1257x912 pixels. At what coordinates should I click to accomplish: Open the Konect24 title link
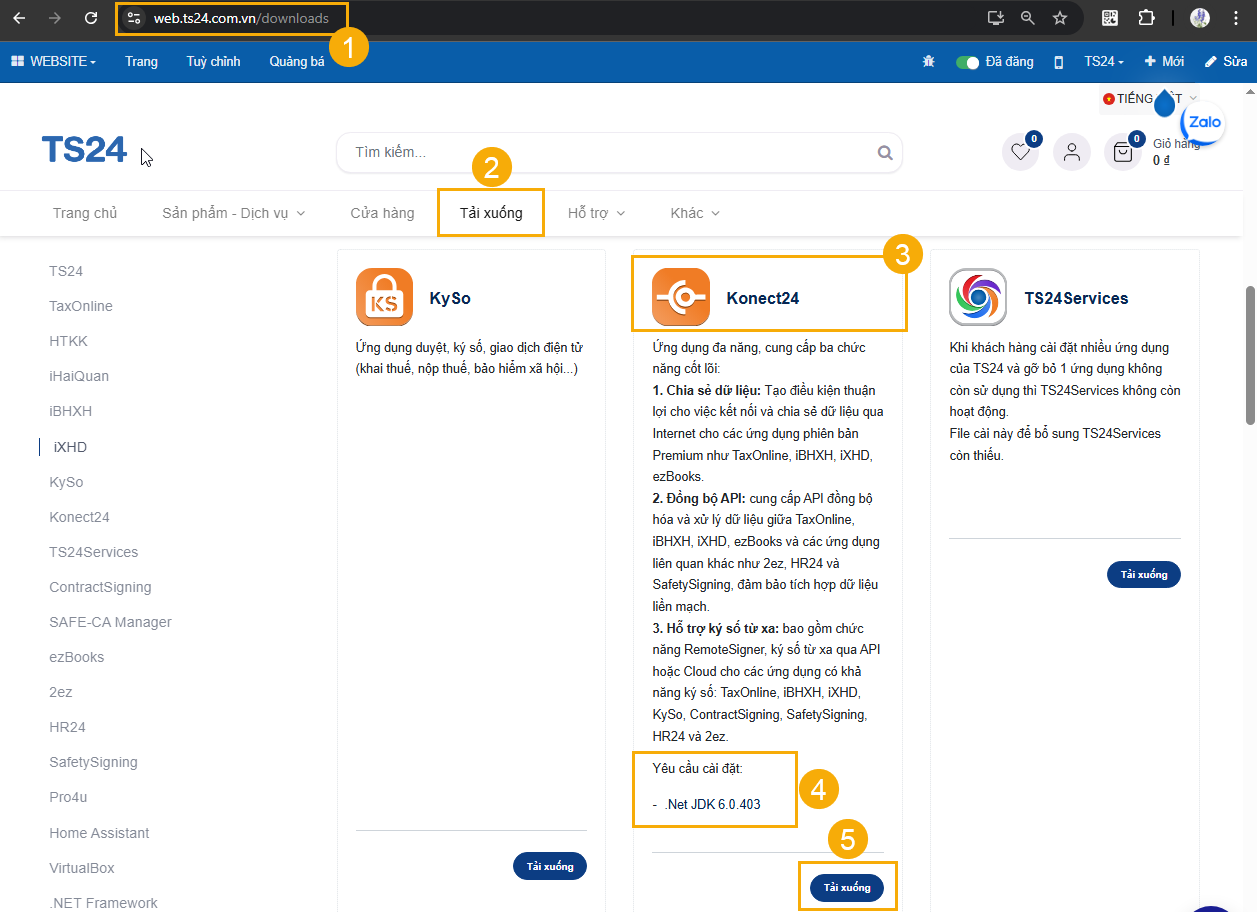click(763, 298)
